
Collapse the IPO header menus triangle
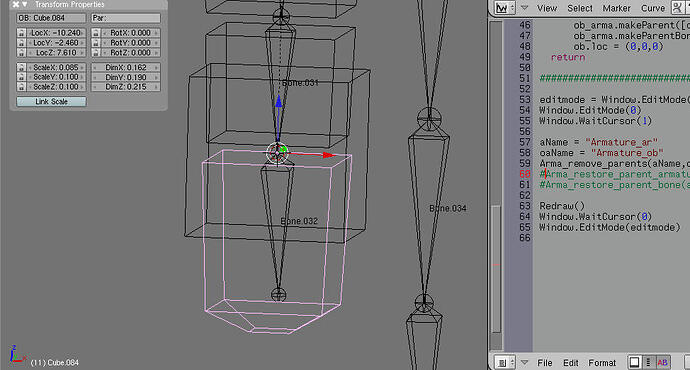pyautogui.click(x=525, y=8)
